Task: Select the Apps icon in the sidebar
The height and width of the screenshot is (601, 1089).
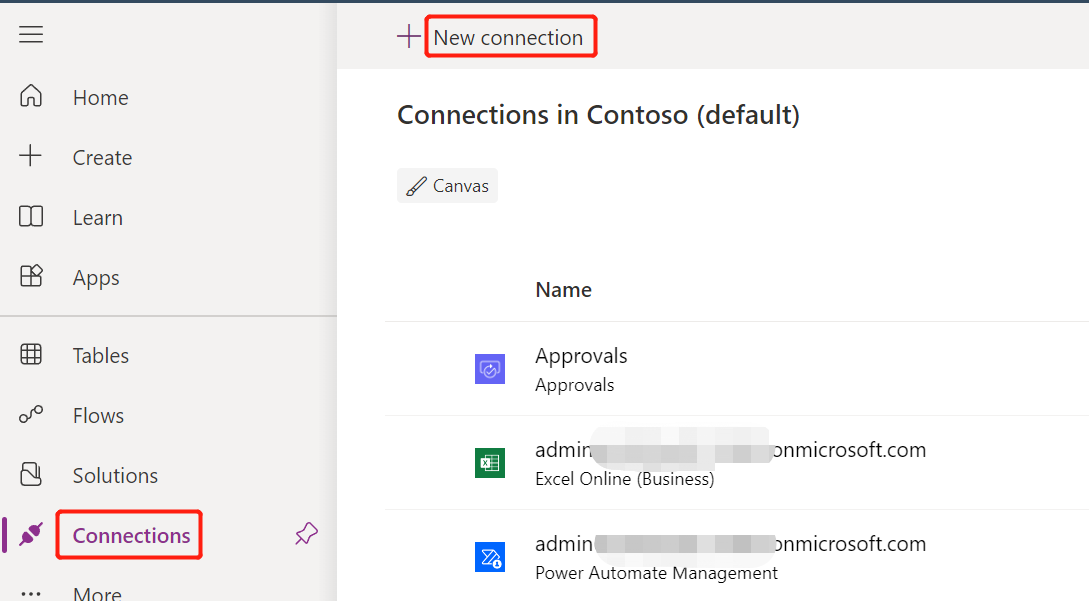Action: [x=31, y=277]
